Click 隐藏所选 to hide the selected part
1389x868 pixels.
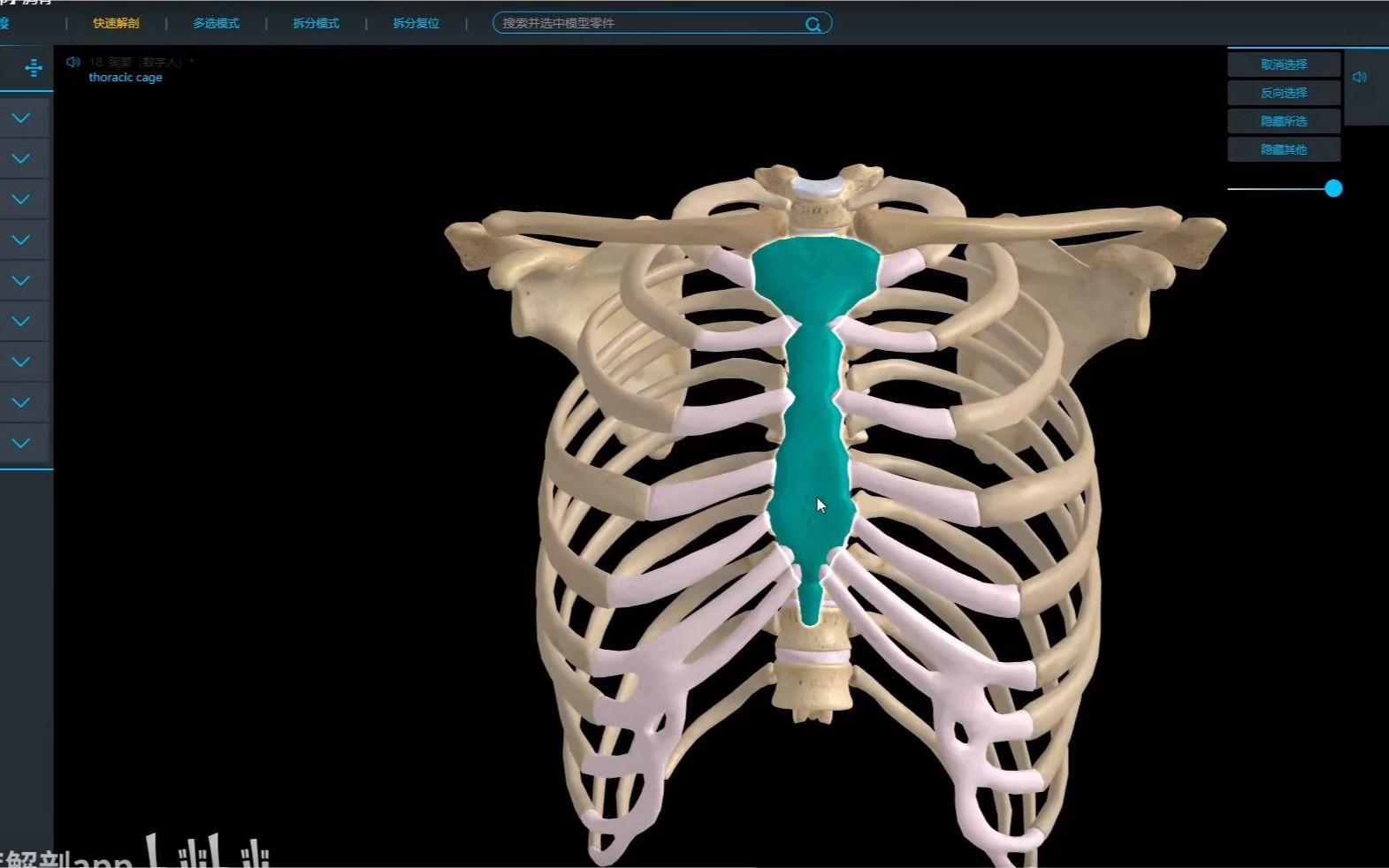point(1284,121)
